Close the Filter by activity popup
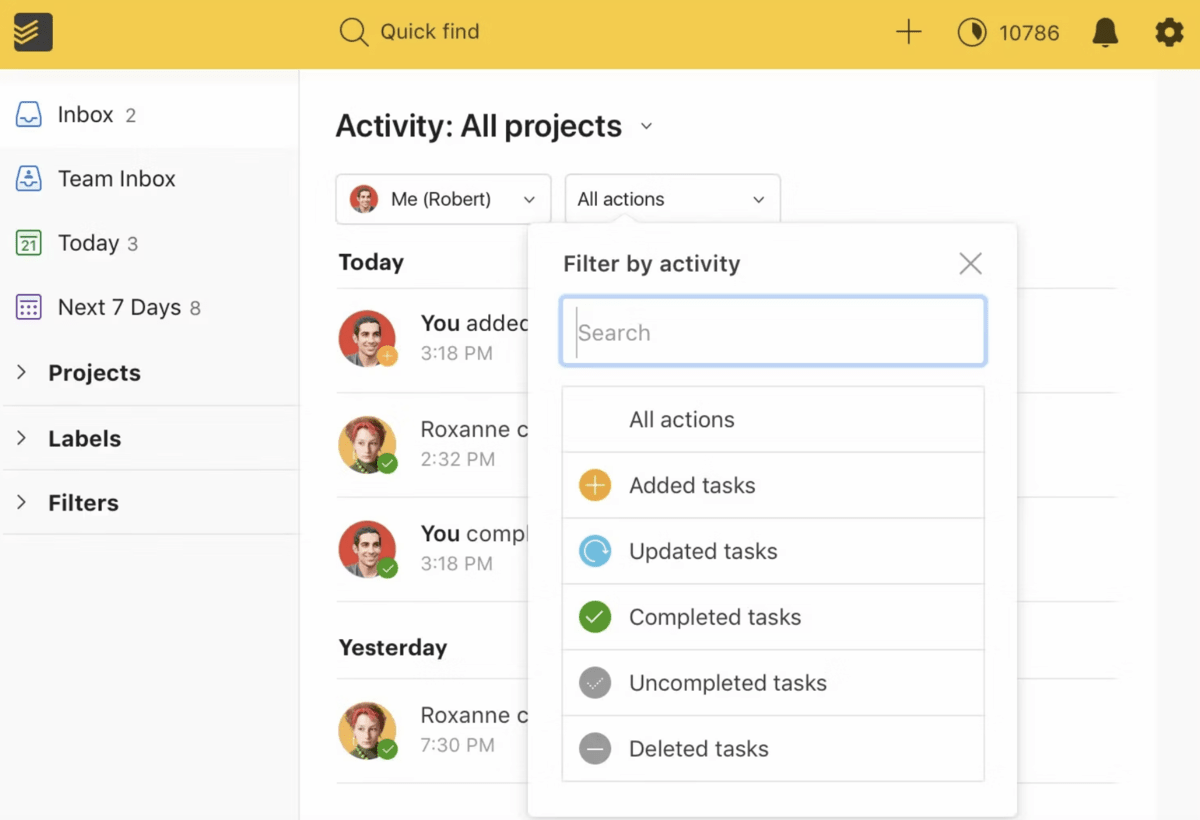This screenshot has height=820, width=1200. click(970, 264)
